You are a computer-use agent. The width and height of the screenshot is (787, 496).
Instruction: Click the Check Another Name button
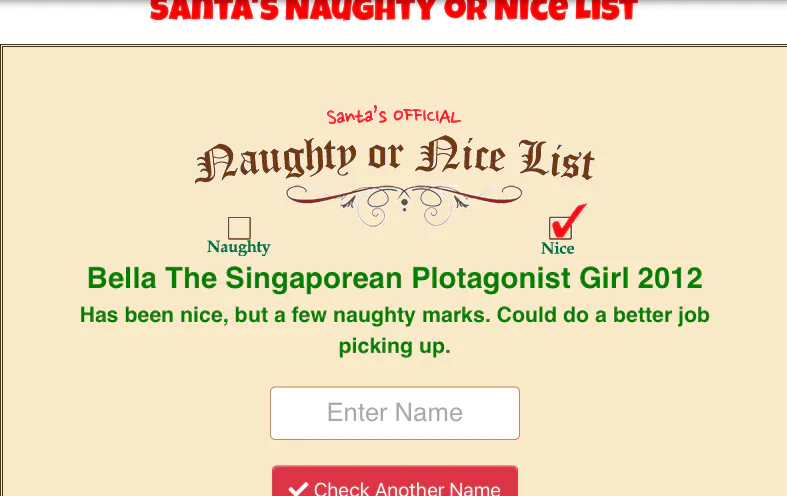coord(395,481)
